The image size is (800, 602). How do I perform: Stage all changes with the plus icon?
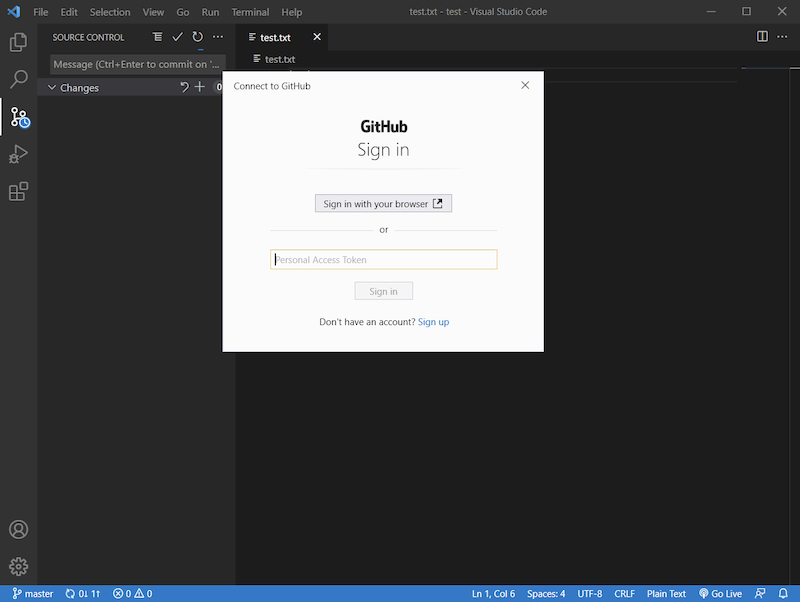(x=199, y=87)
